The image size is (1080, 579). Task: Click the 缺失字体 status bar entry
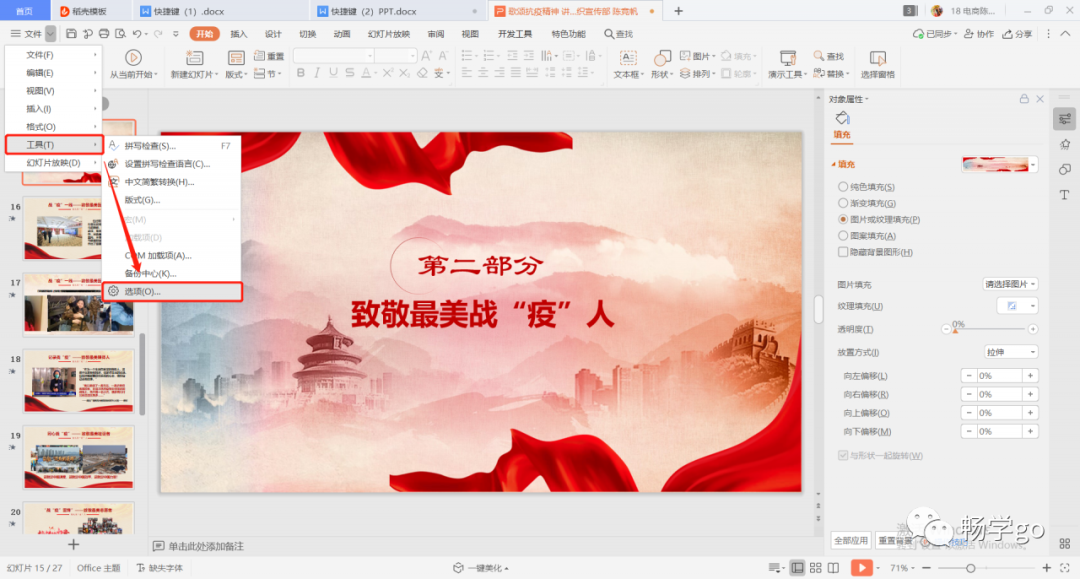[x=160, y=568]
